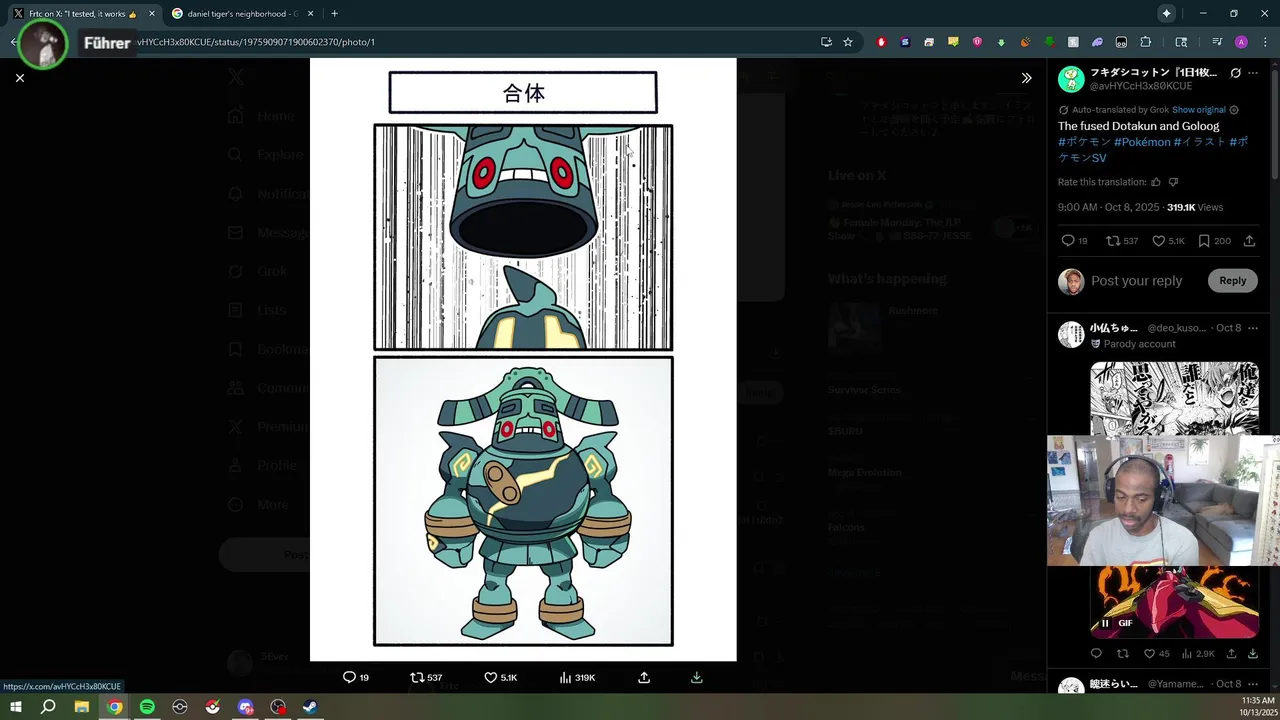The width and height of the screenshot is (1280, 720).
Task: Open the Grok icon beside the author name
Action: click(1235, 73)
